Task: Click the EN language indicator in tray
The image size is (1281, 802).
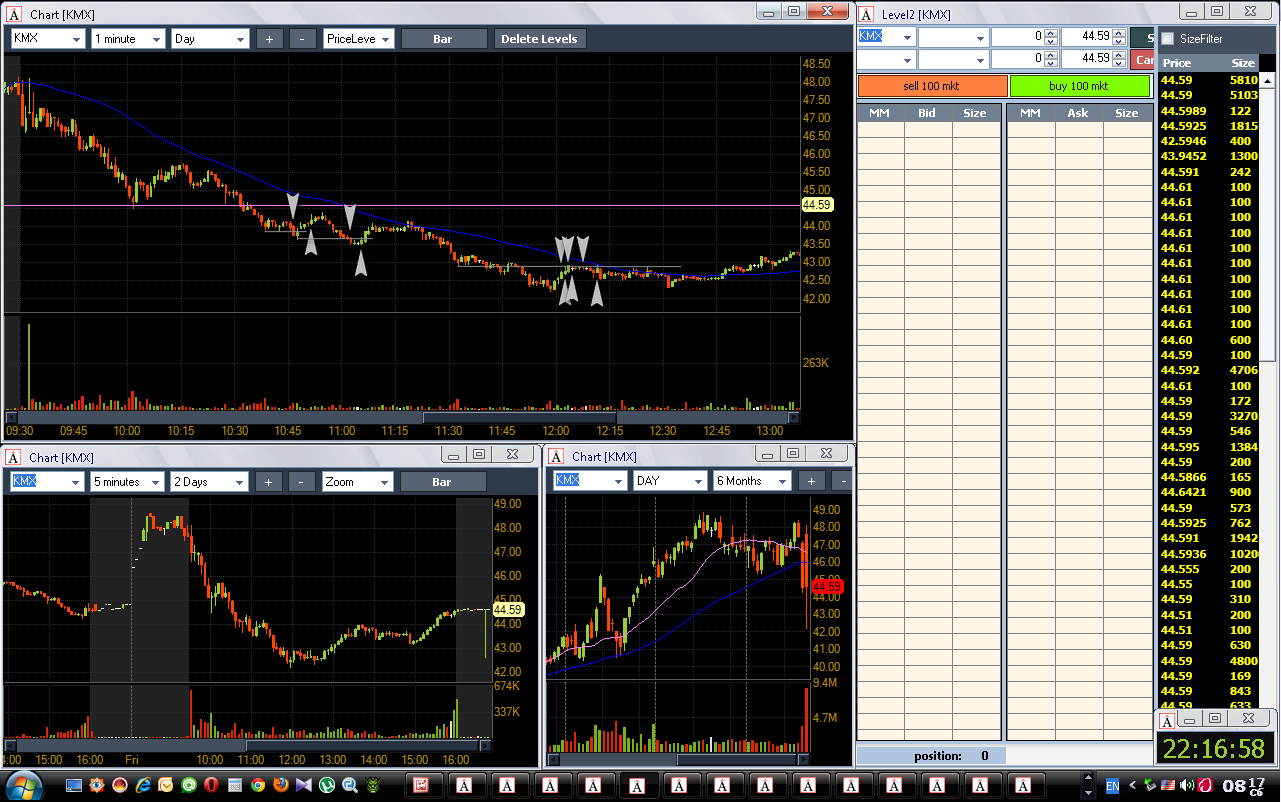Action: [x=1113, y=786]
